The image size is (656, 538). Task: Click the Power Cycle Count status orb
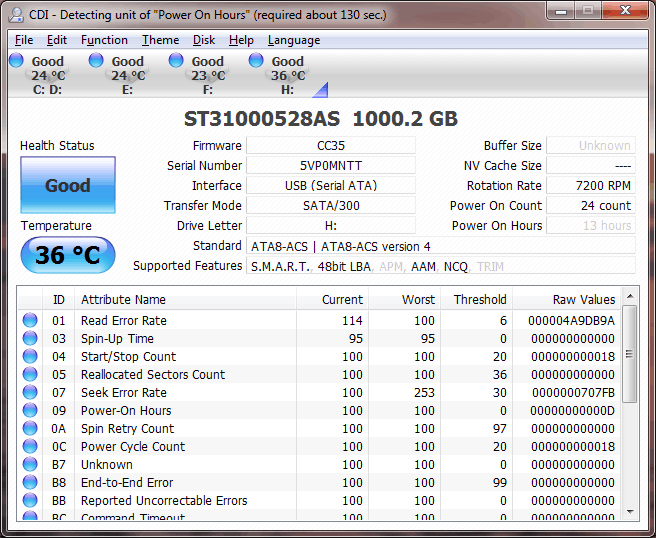tap(30, 446)
